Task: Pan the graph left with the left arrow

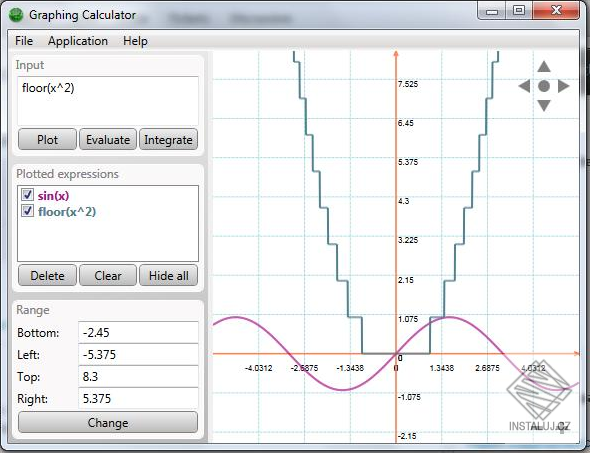Action: (x=524, y=86)
